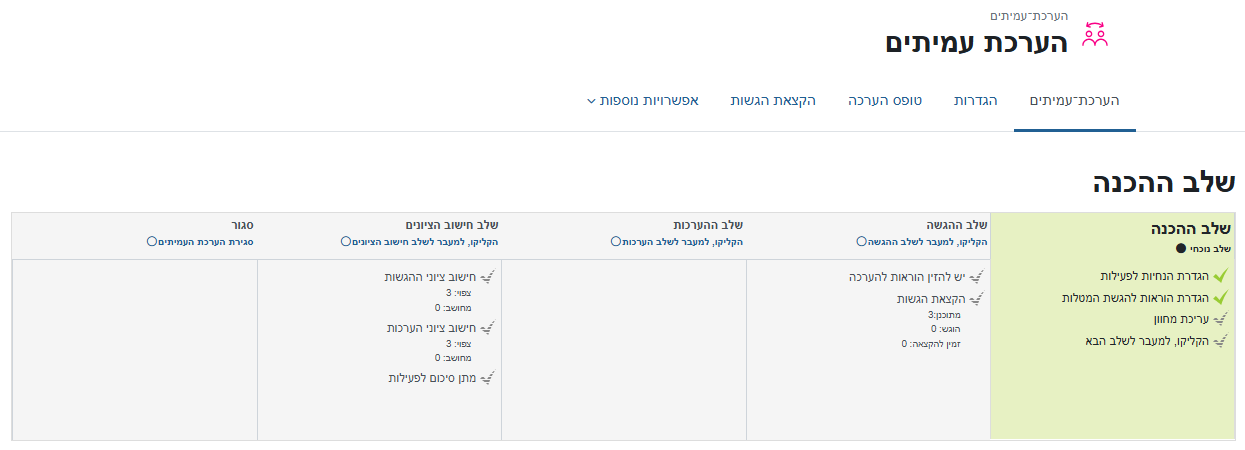Select the circle for סגירת הערכת העמיתים
This screenshot has height=450, width=1245.
(x=152, y=241)
